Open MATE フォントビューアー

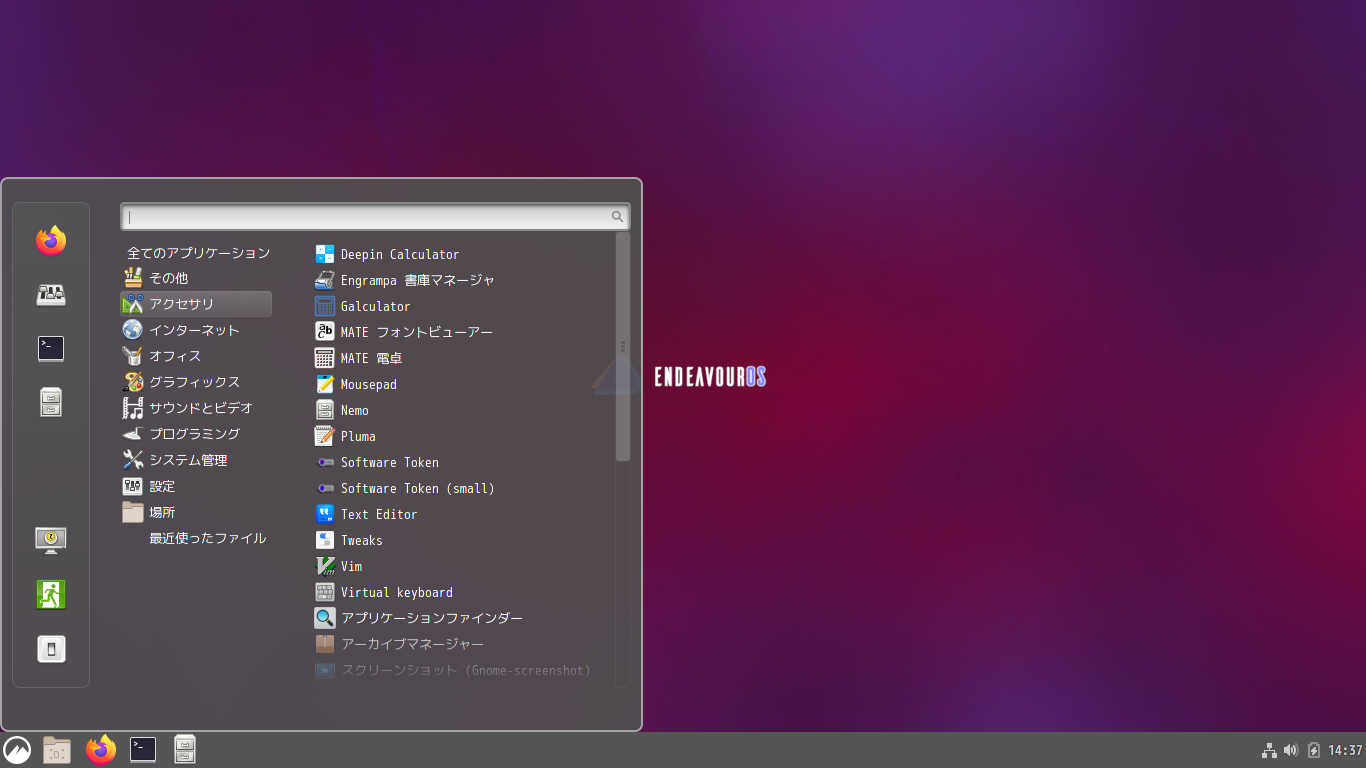tap(403, 332)
